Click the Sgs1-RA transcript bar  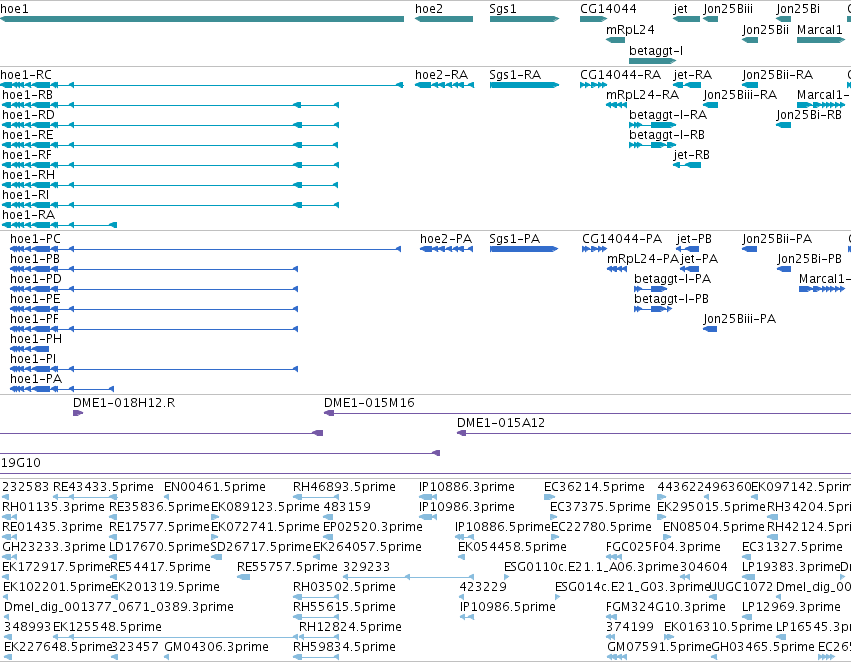coord(524,85)
